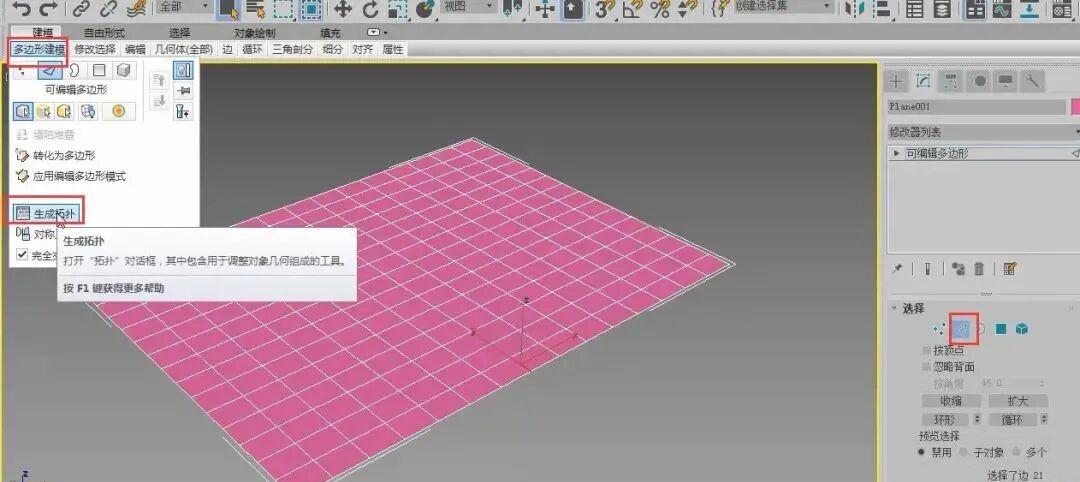Image resolution: width=1080 pixels, height=482 pixels.
Task: Select Polygon sub-object level in ribbon
Action: tap(99, 70)
